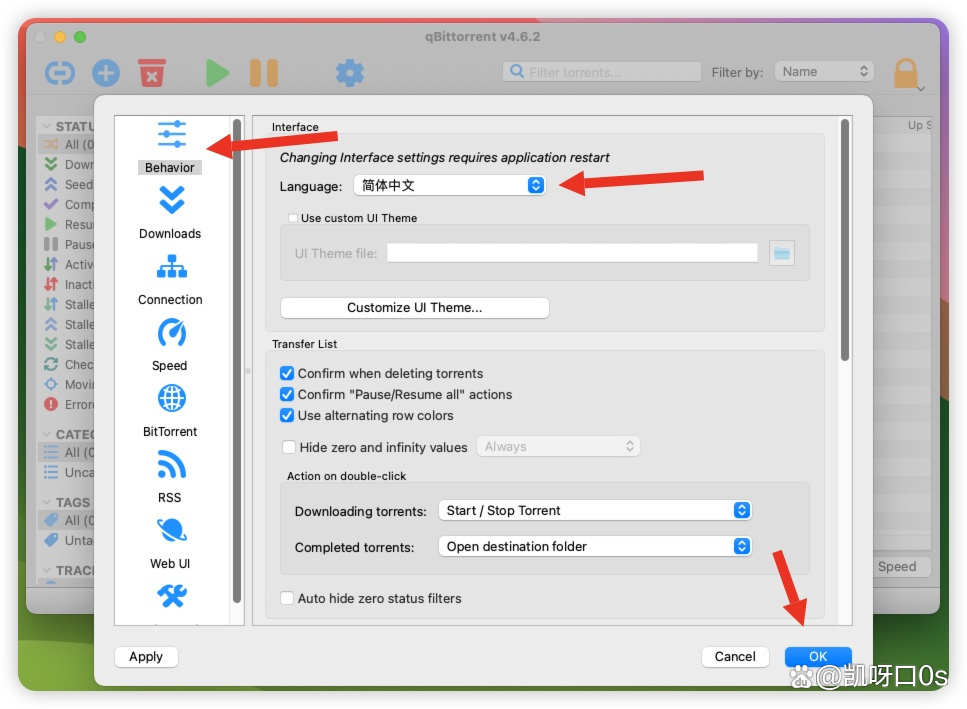Image resolution: width=967 pixels, height=709 pixels.
Task: Click the Cancel button
Action: point(735,657)
